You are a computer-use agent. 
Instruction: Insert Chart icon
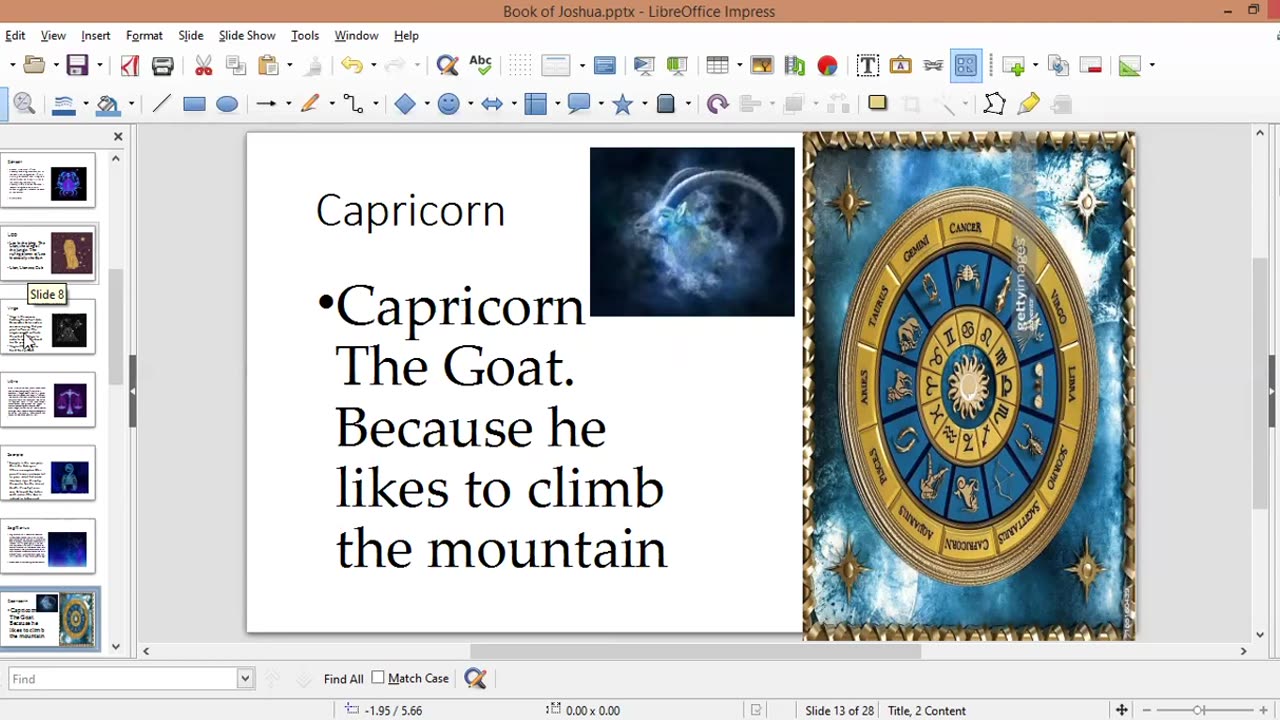[x=827, y=65]
